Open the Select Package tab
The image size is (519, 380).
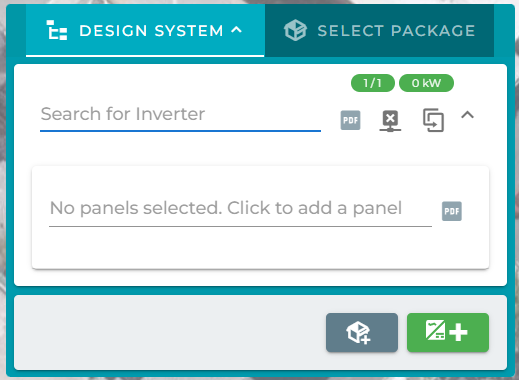pyautogui.click(x=379, y=30)
